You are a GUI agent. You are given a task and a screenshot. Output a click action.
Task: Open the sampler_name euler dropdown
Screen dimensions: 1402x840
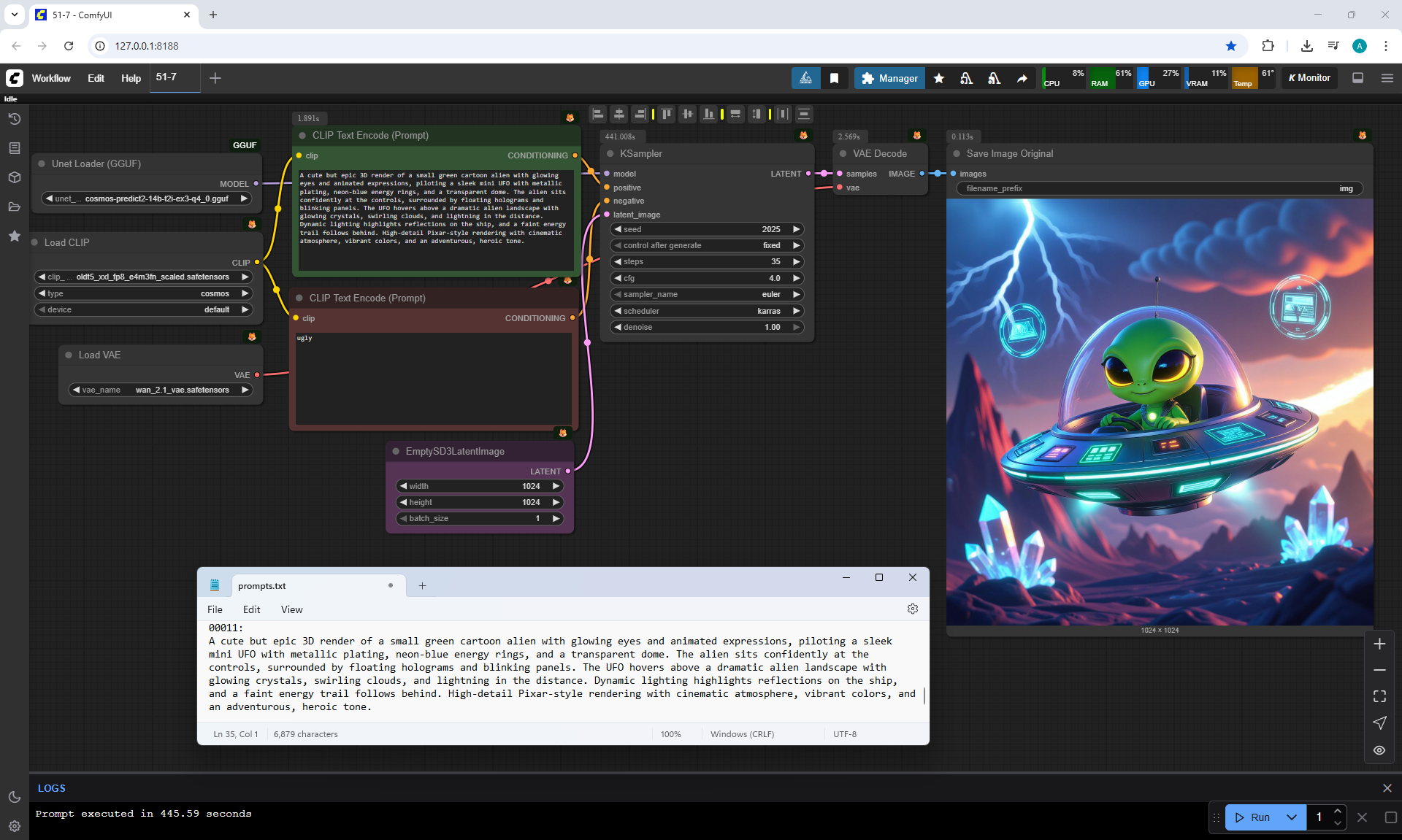coord(707,294)
